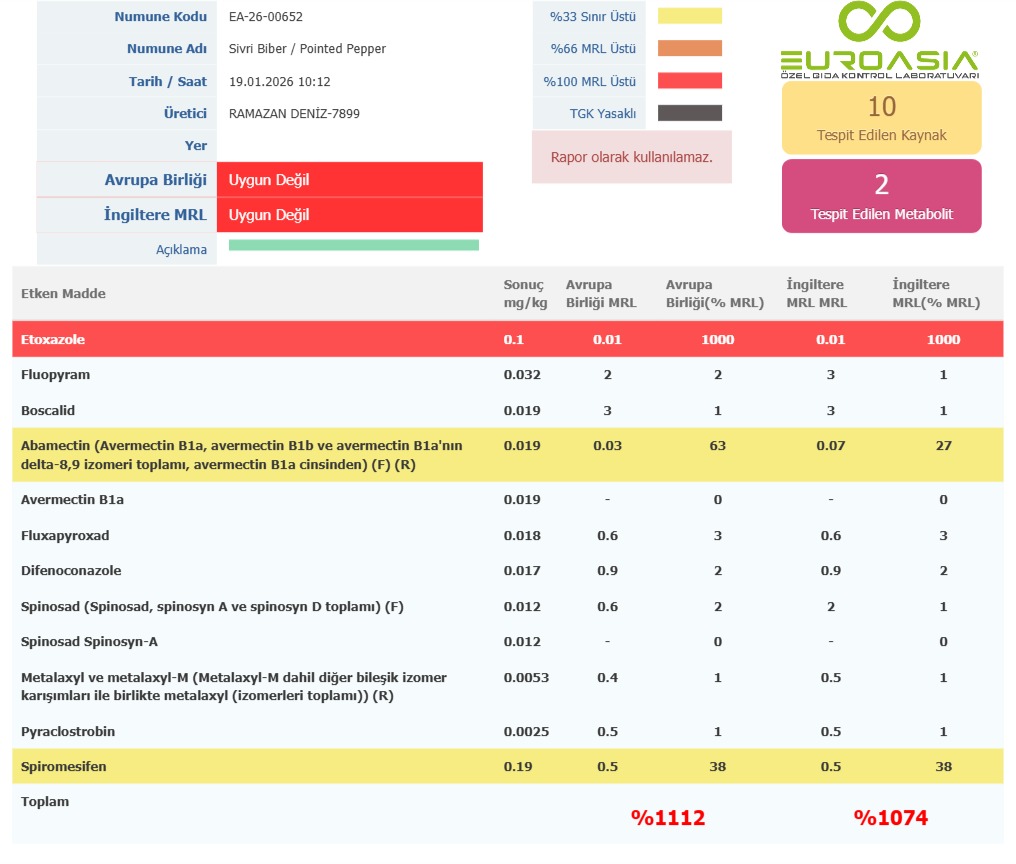Click the red %100 MRL Üstü swatch
Screen dimensions: 1016x864
point(689,81)
